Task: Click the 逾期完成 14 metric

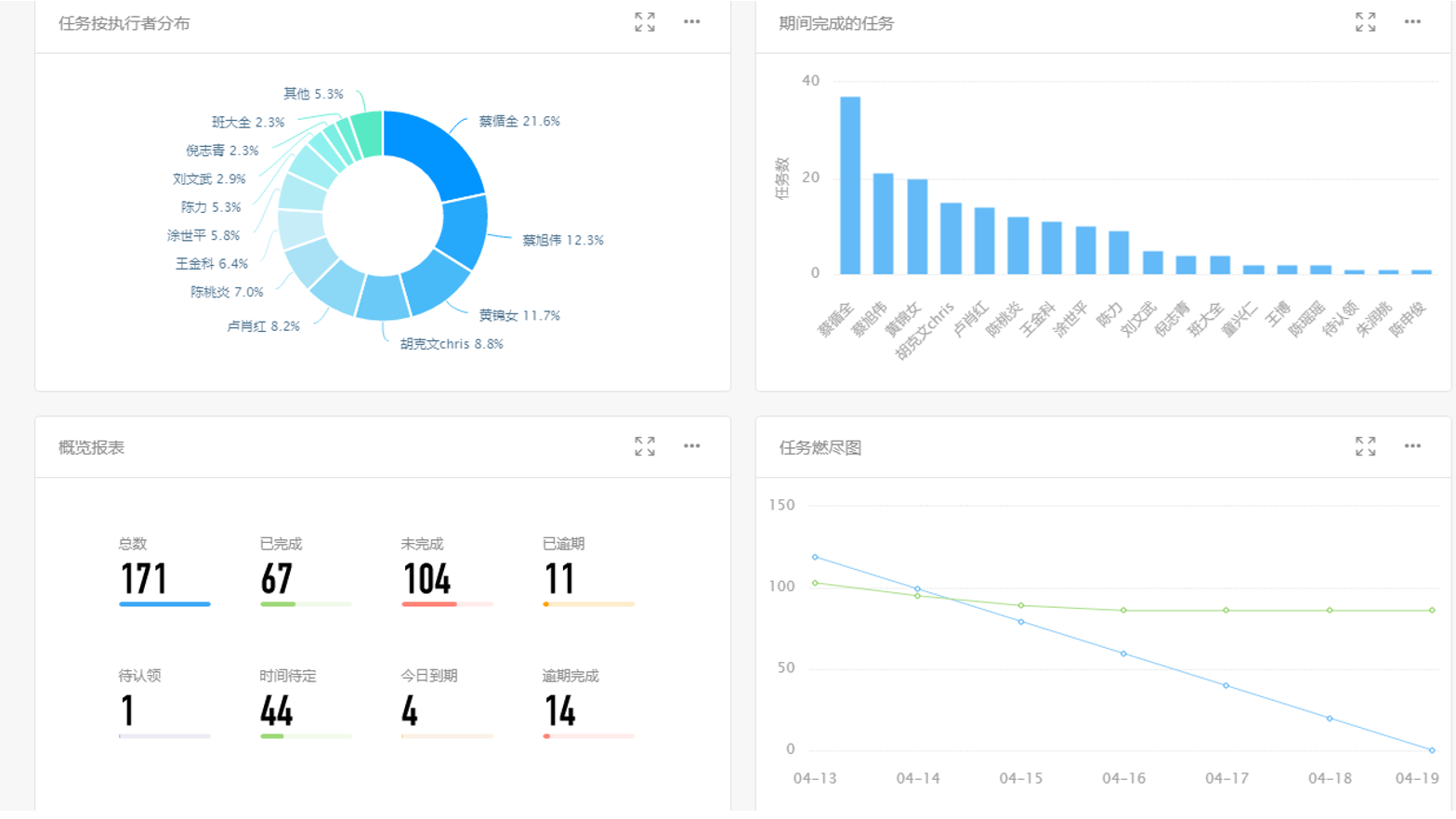Action: 560,710
